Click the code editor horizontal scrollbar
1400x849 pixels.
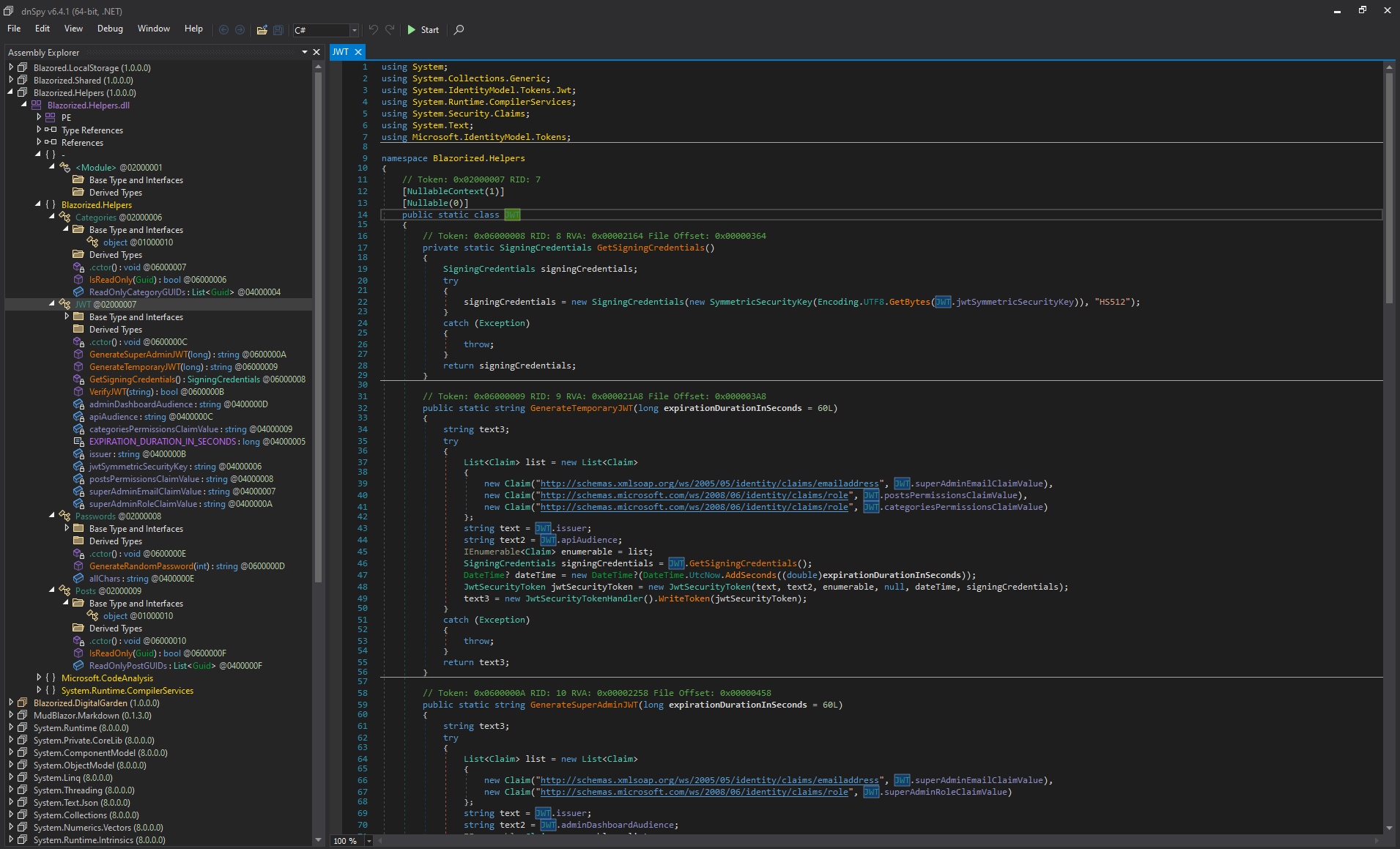click(x=879, y=840)
